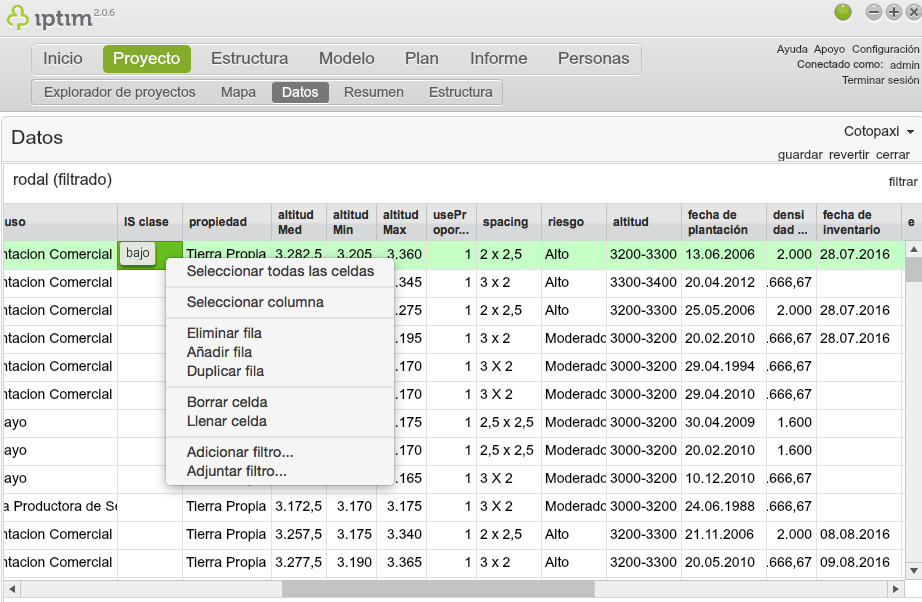Screen dimensions: 922x602
Task: Click the 'filtrar' link
Action: tap(901, 181)
